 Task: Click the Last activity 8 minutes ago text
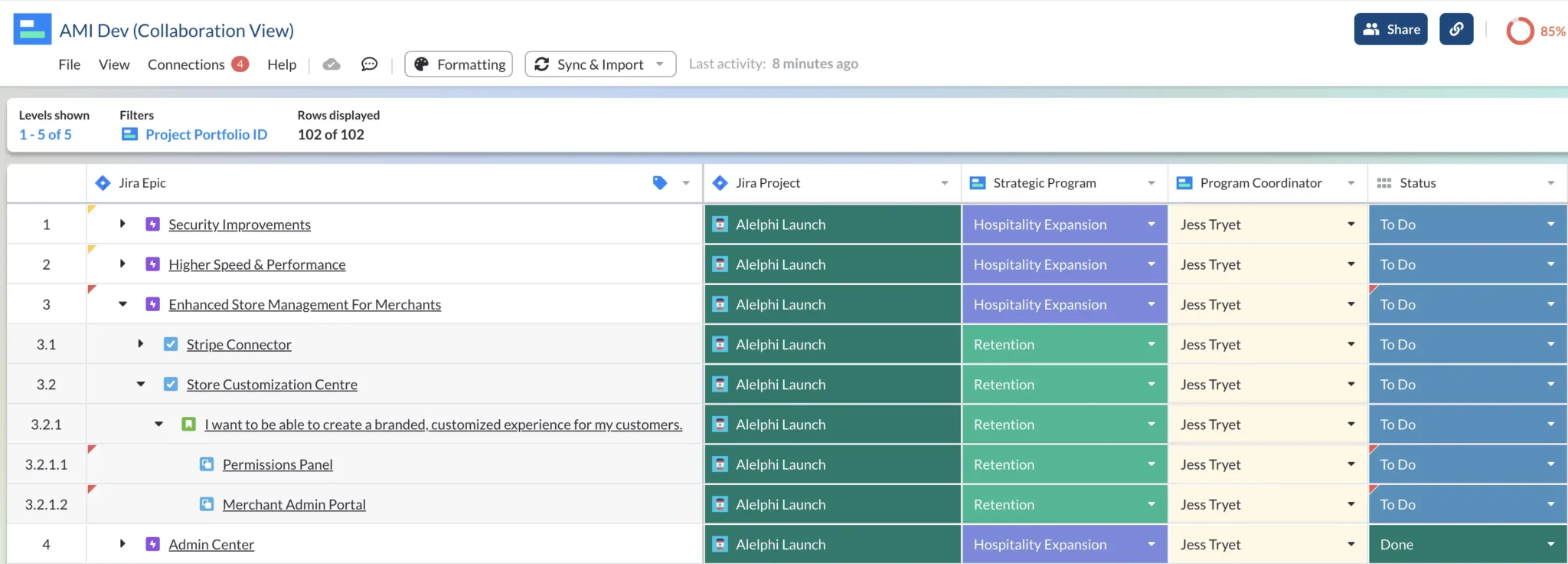tap(773, 64)
